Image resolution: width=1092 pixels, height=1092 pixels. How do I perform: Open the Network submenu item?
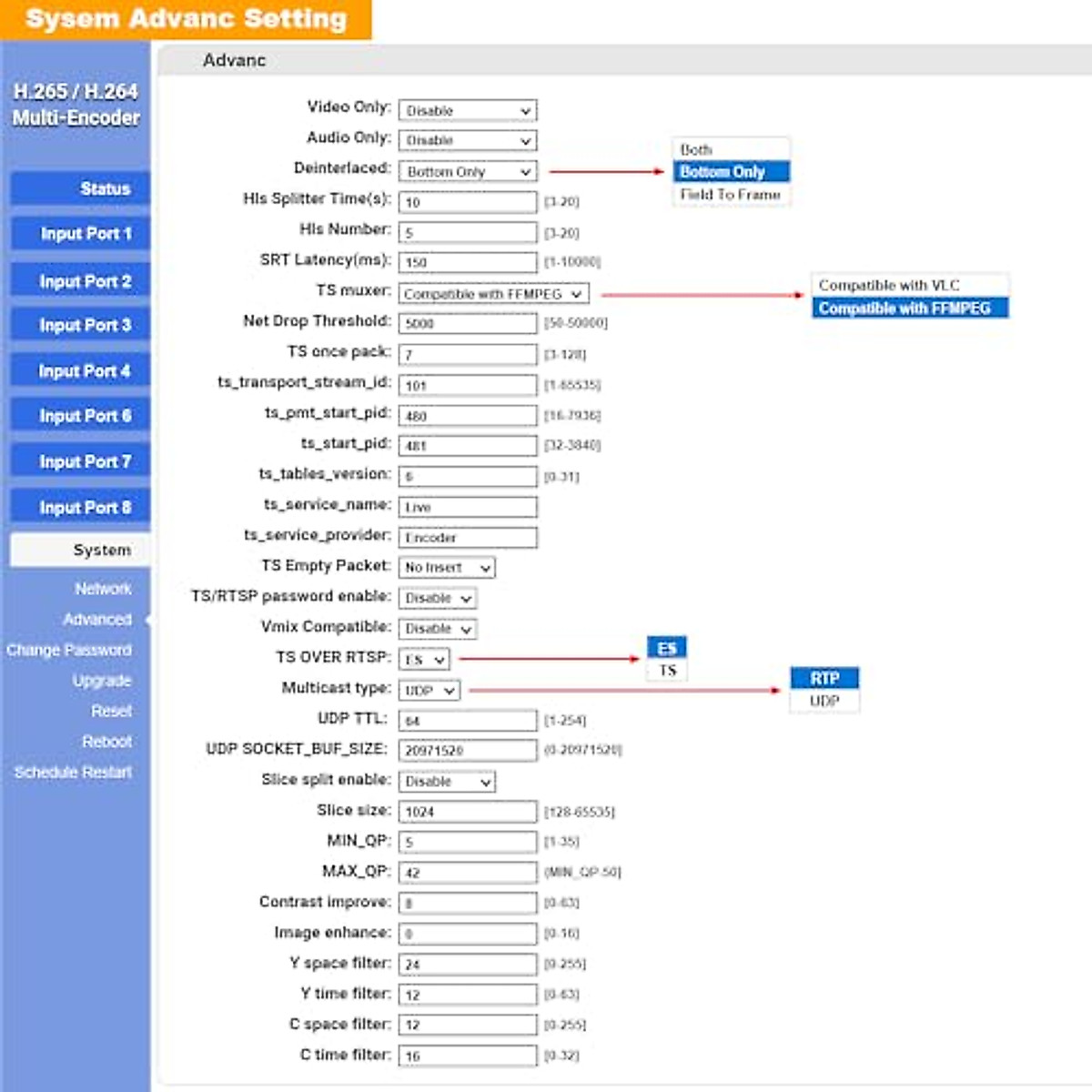(103, 589)
